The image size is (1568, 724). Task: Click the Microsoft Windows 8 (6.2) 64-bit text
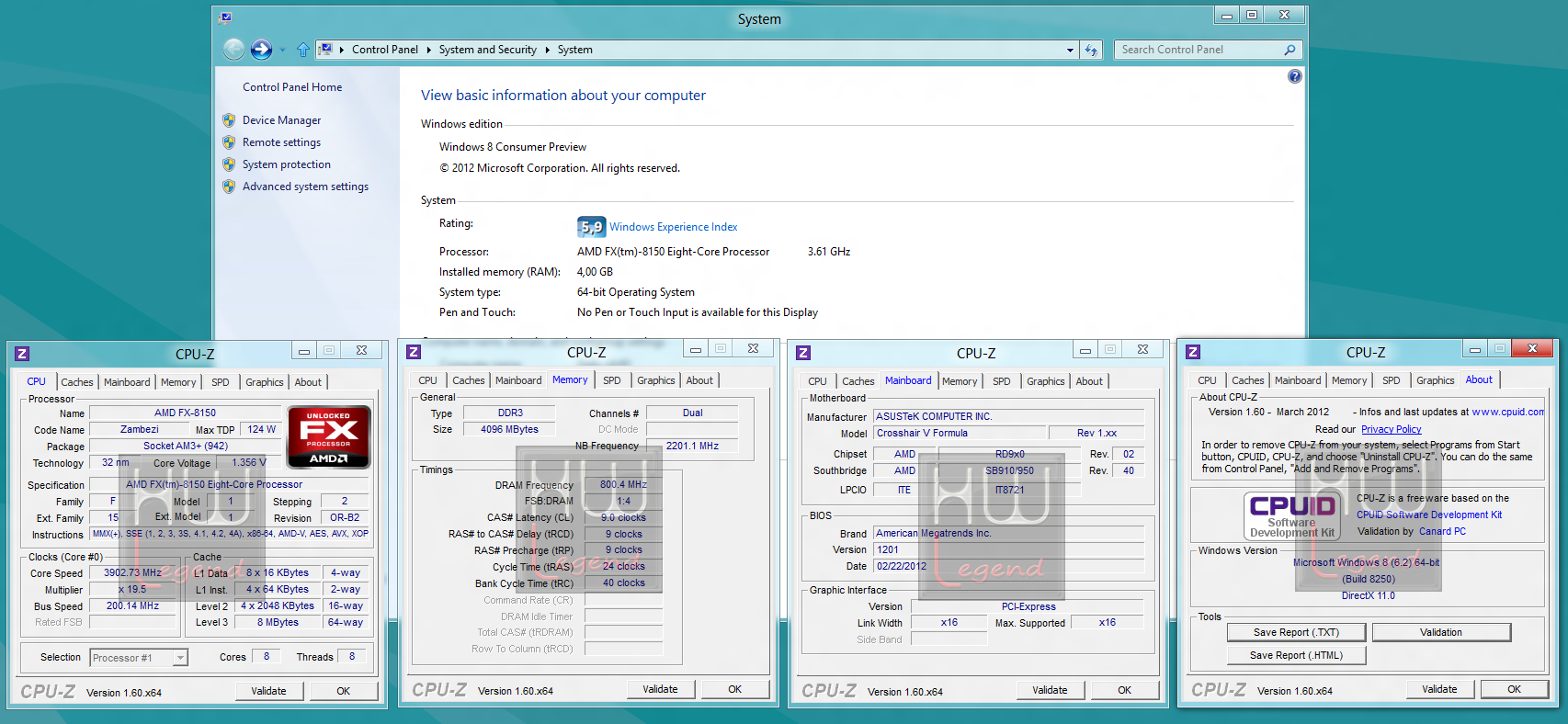1367,562
